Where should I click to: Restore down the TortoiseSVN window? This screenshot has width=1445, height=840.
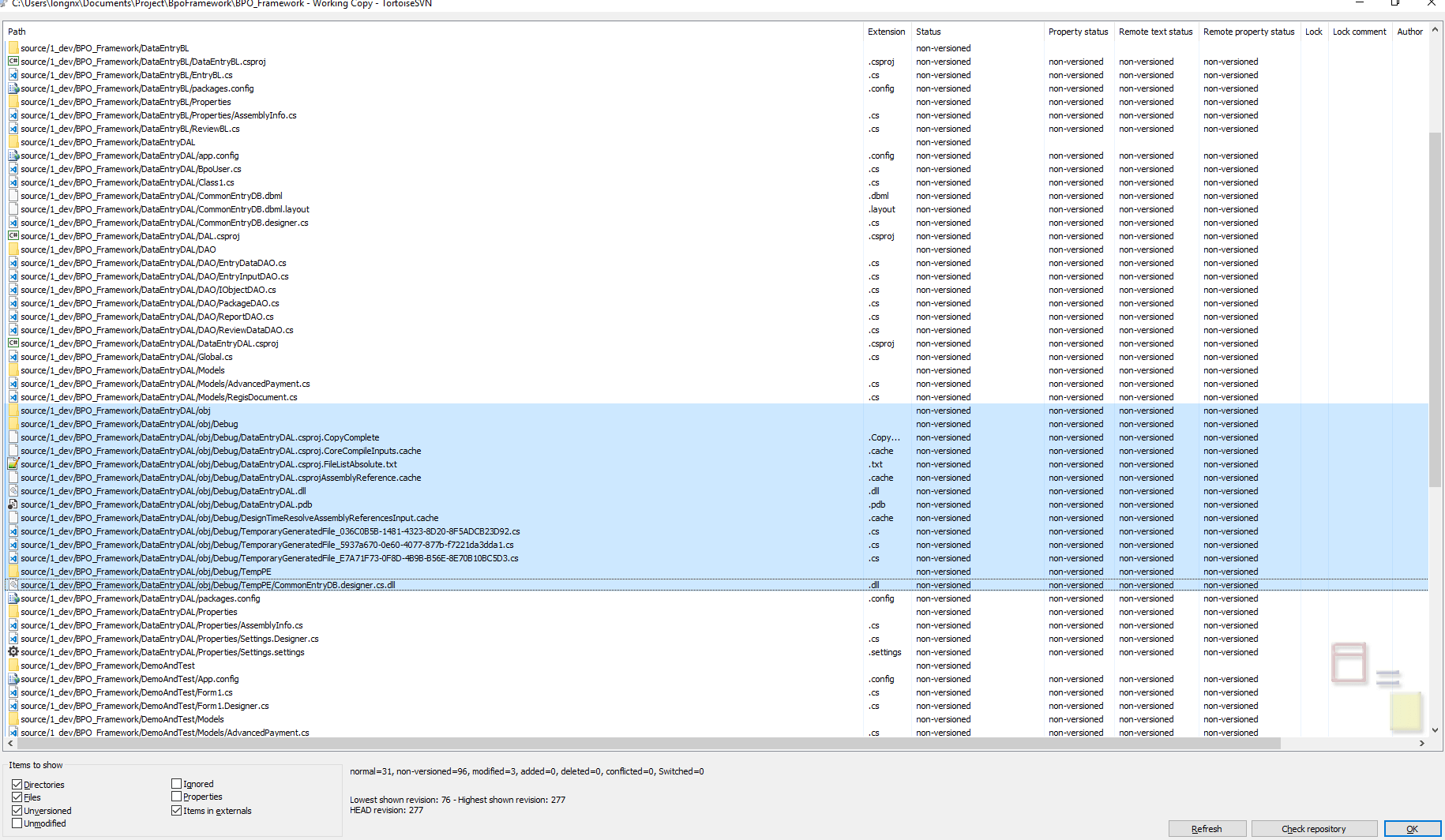click(1395, 3)
